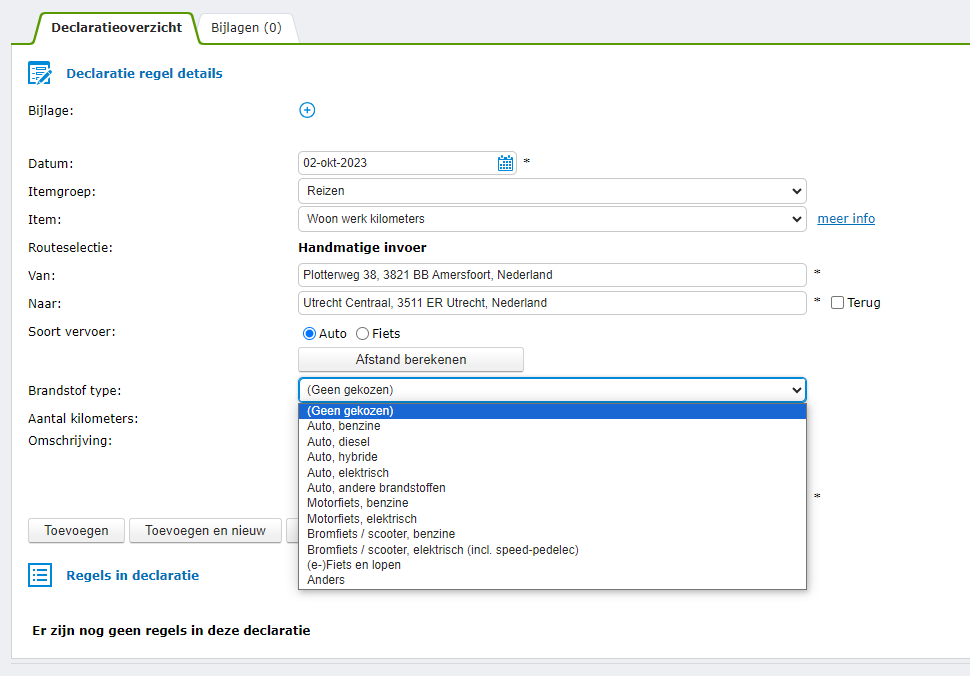The width and height of the screenshot is (970, 676).
Task: Open the Declaratieoverzicht tab
Action: pyautogui.click(x=116, y=28)
